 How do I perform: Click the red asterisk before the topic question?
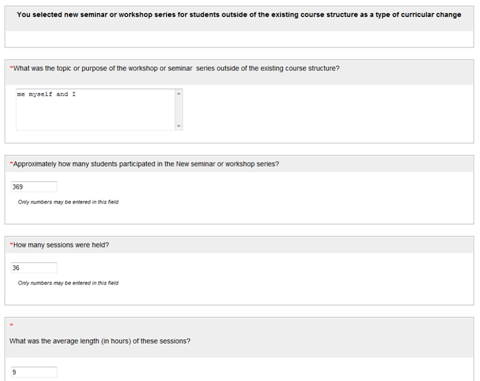coord(11,67)
